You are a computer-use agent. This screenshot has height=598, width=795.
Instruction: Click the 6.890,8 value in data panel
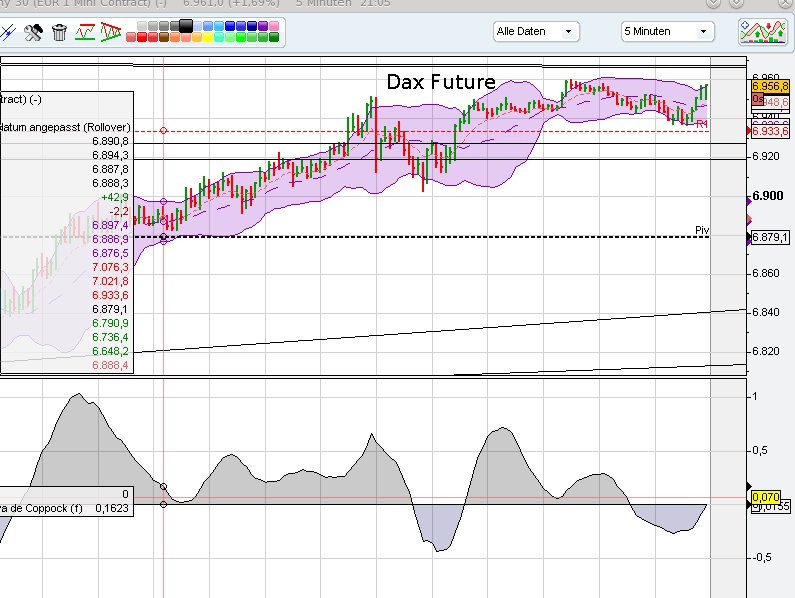click(110, 141)
